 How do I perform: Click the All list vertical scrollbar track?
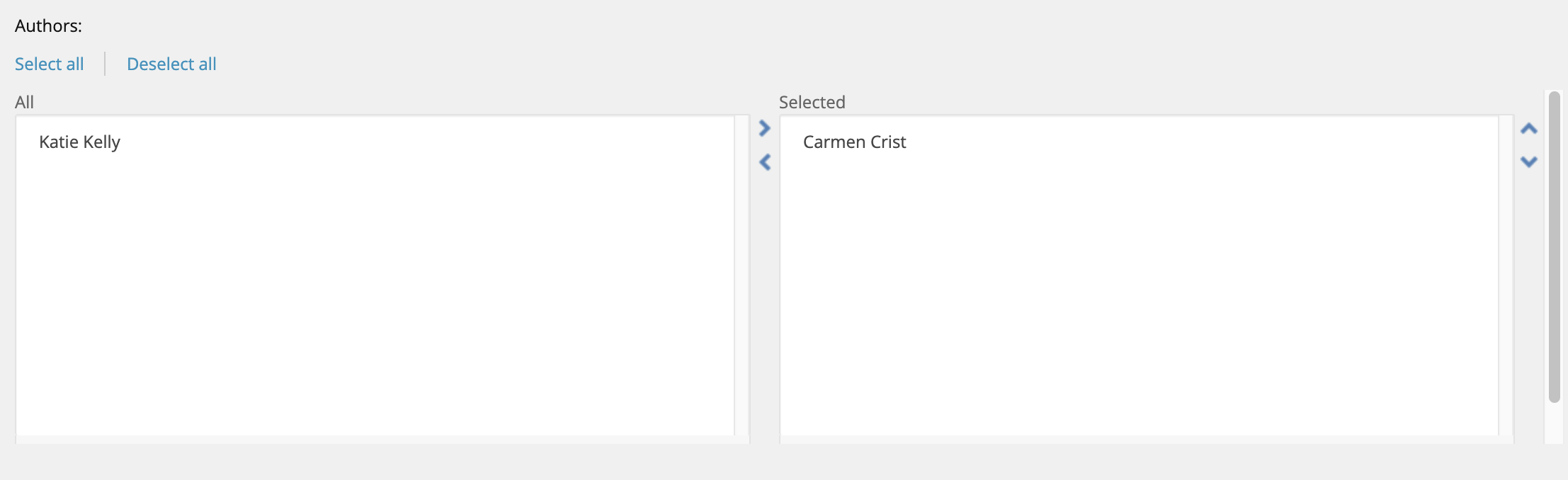tap(742, 276)
